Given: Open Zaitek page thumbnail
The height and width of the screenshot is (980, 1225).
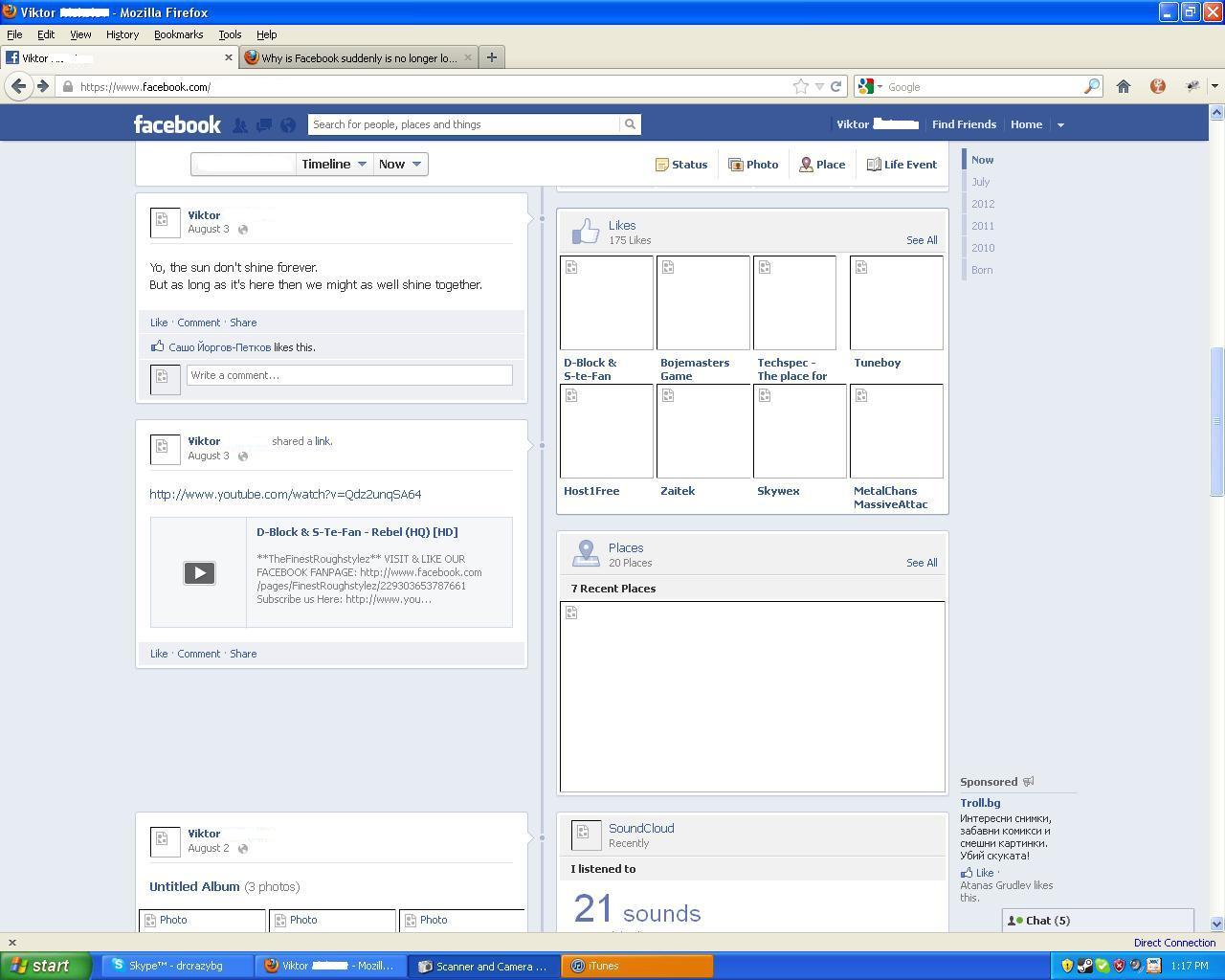Looking at the screenshot, I should pyautogui.click(x=703, y=431).
